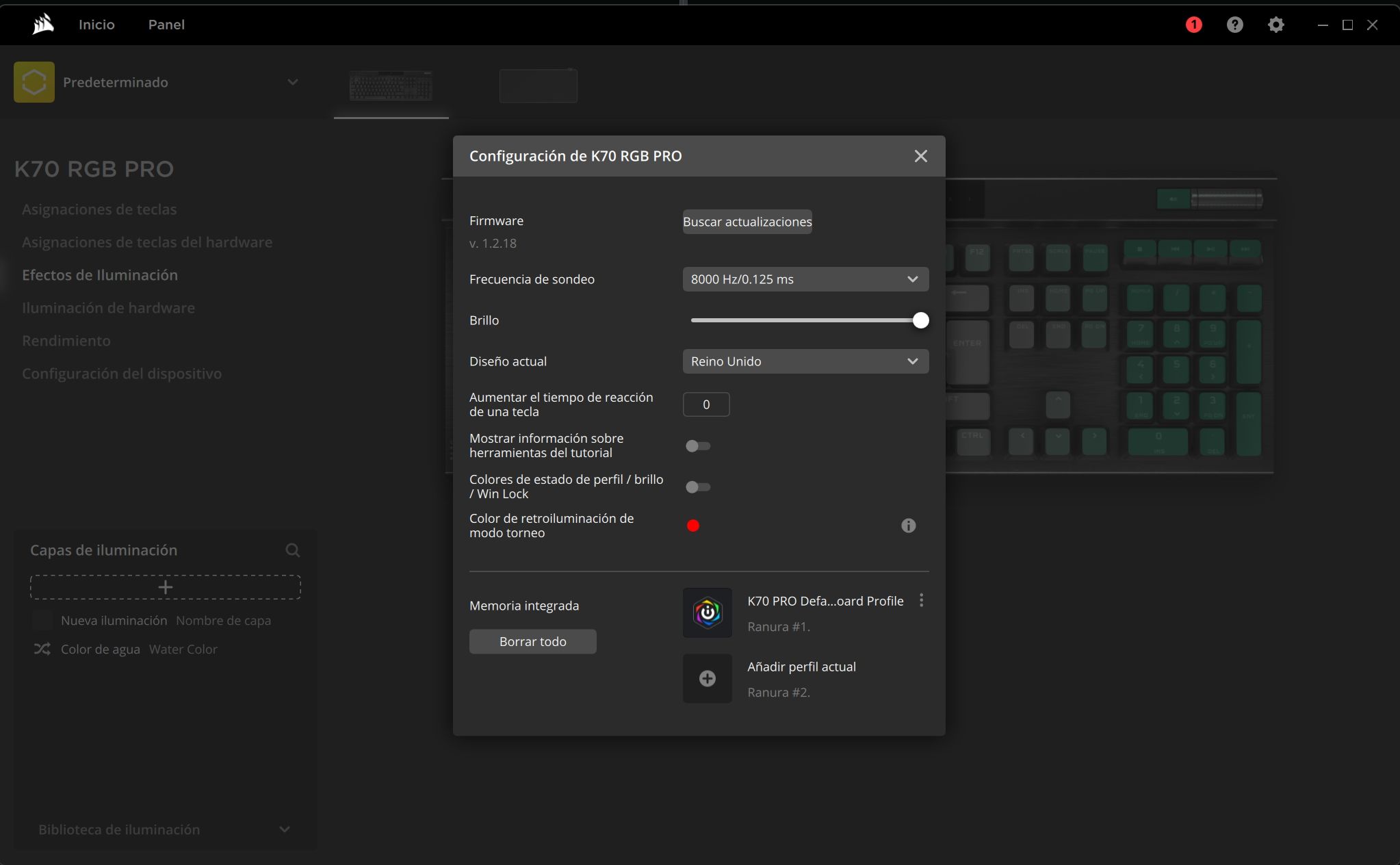
Task: Click Añadir perfil actual
Action: coord(801,667)
